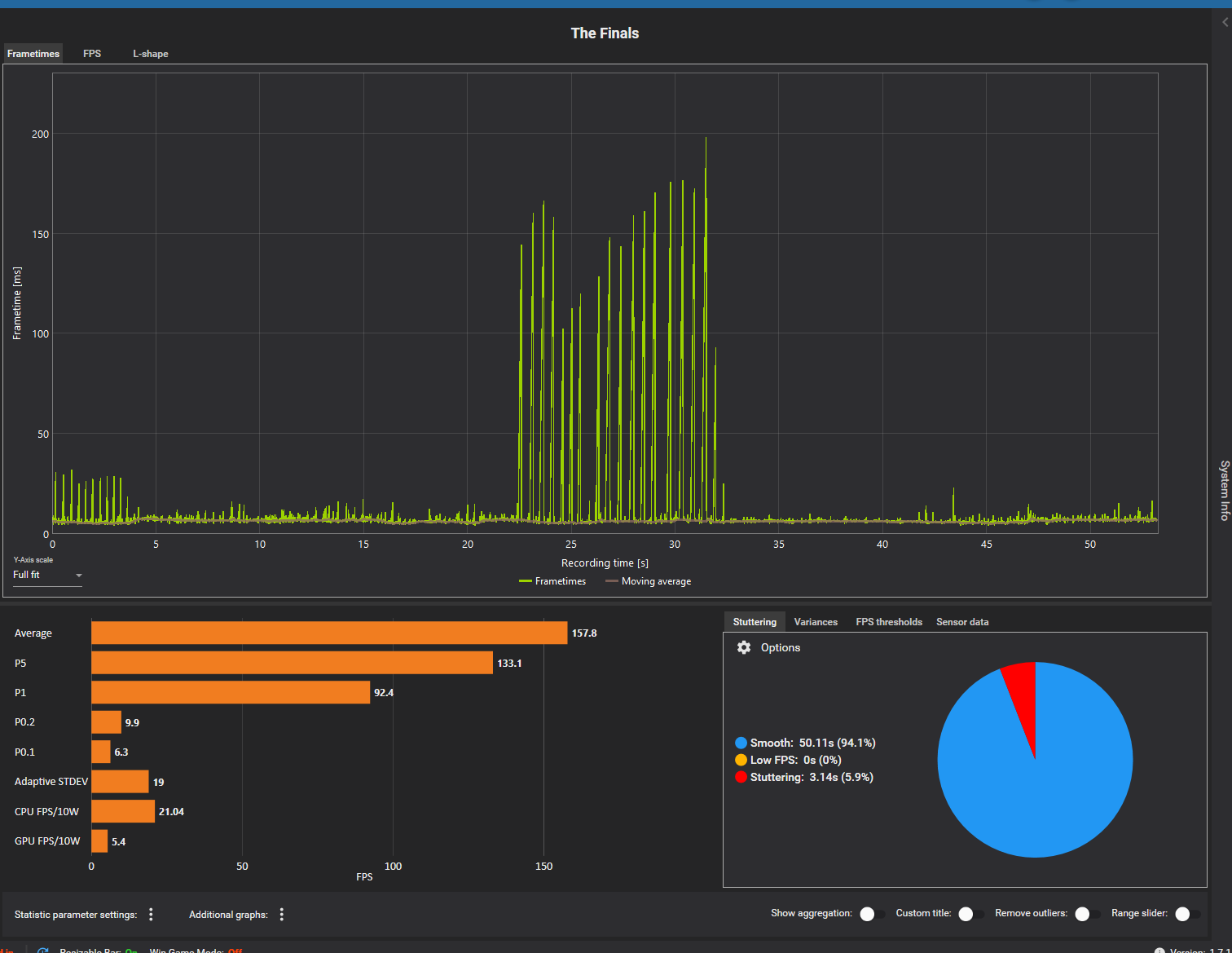This screenshot has width=1232, height=953.
Task: Open Additional graphs three-dot menu
Action: [x=282, y=915]
